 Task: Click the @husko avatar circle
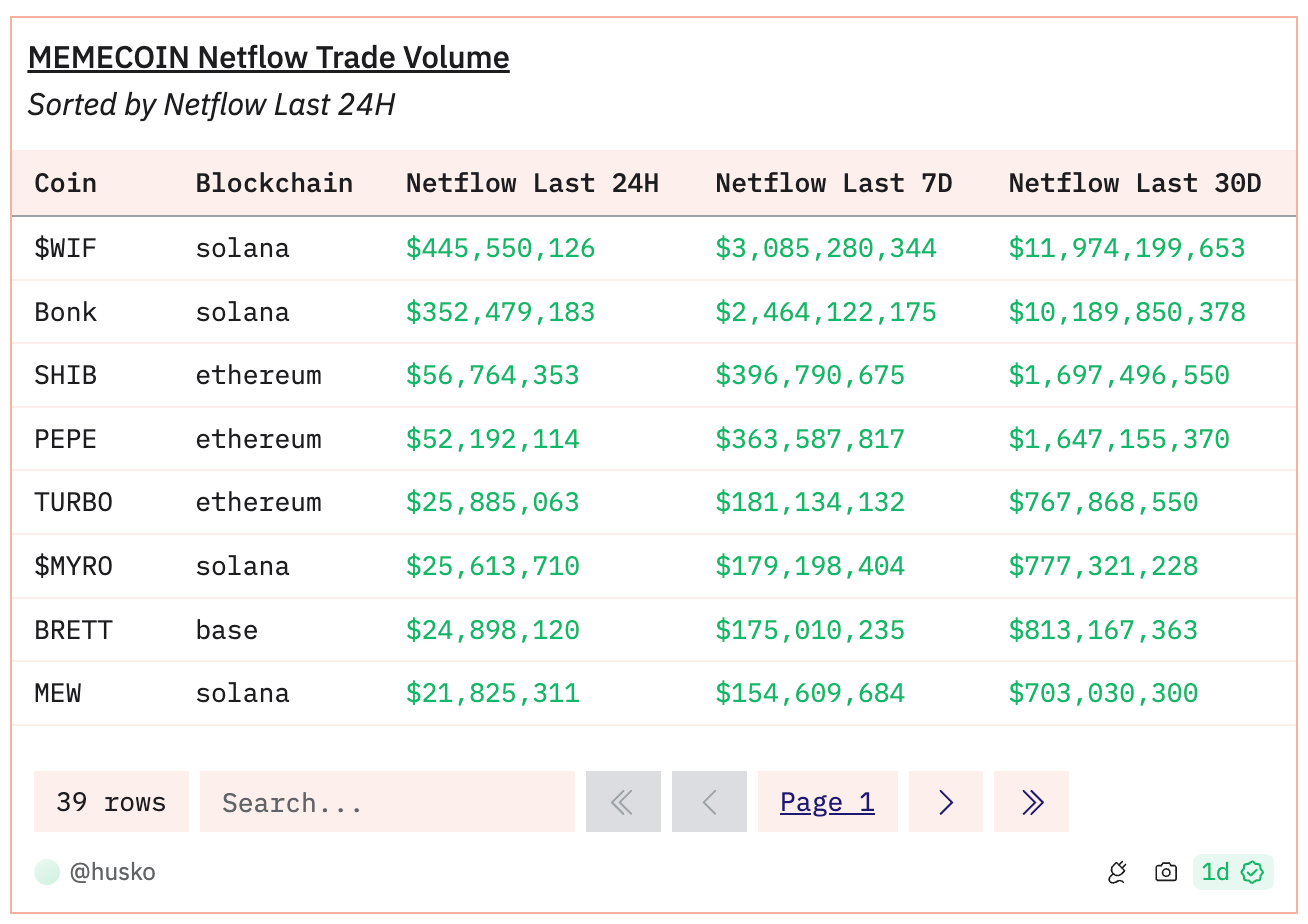[47, 872]
